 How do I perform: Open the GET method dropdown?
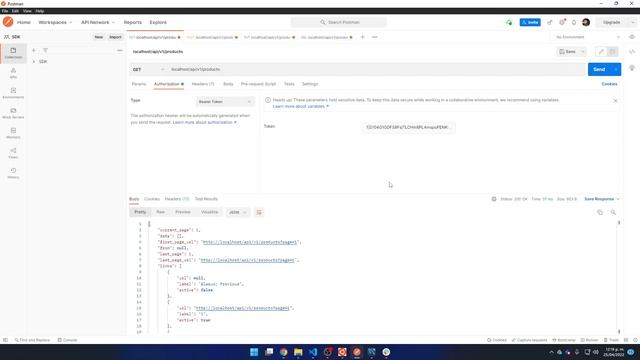[148, 69]
